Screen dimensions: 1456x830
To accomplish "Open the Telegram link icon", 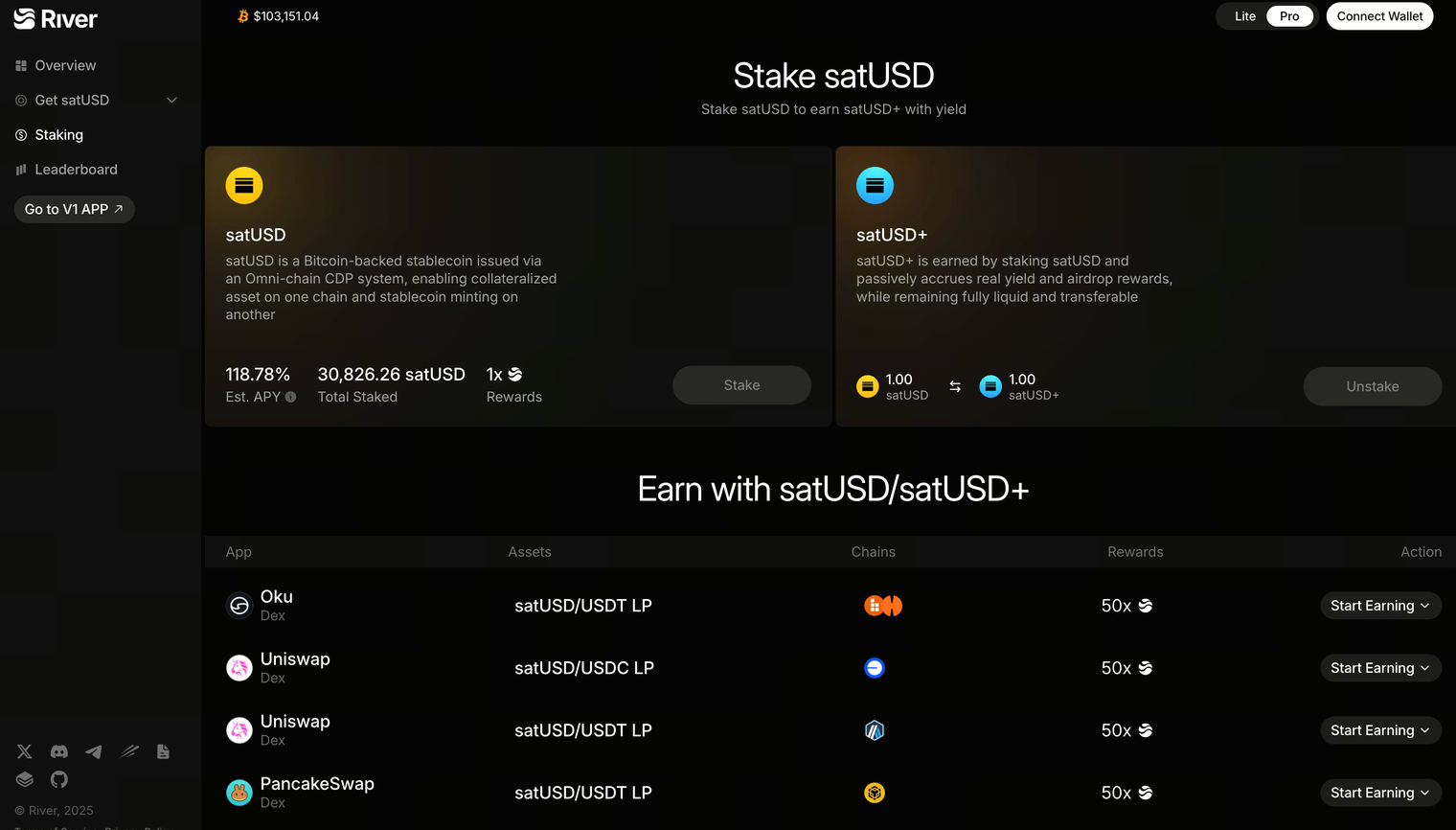I will [x=93, y=751].
